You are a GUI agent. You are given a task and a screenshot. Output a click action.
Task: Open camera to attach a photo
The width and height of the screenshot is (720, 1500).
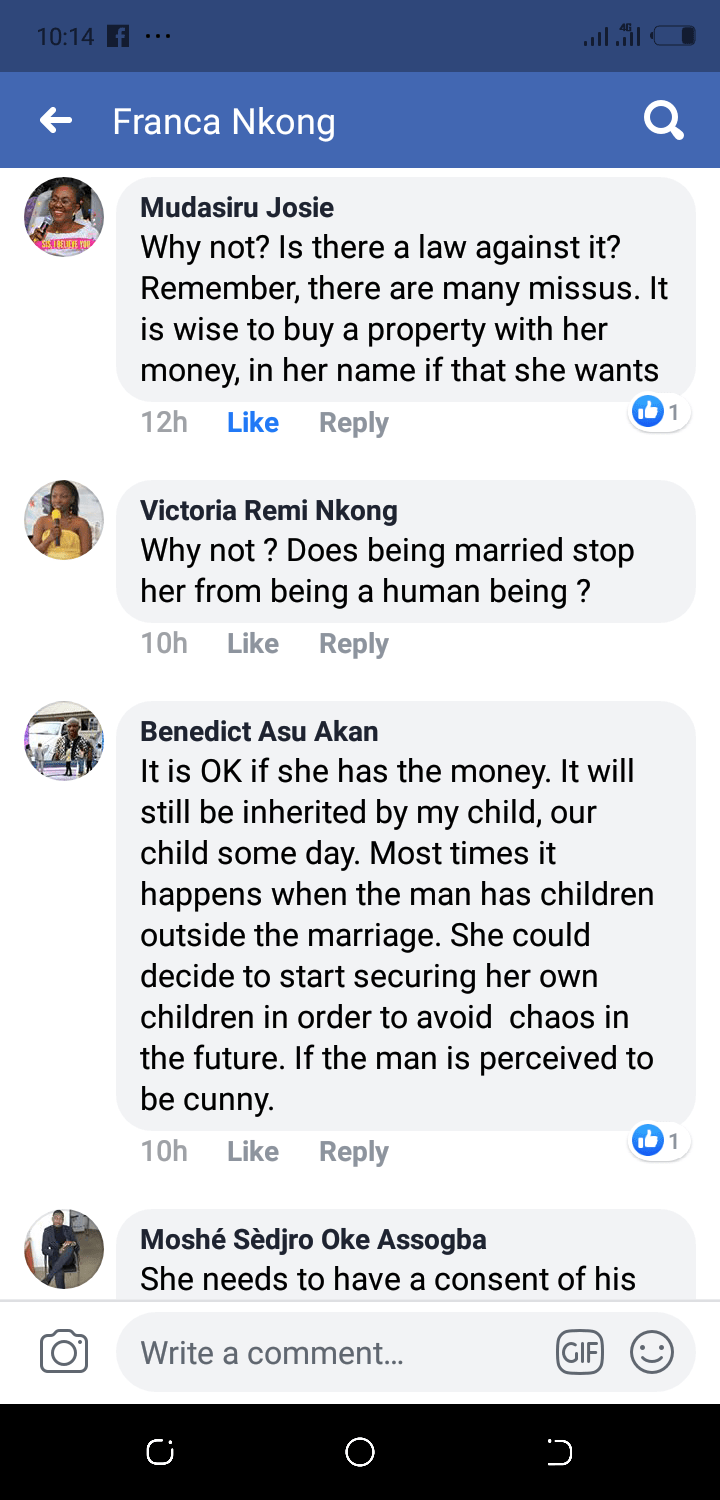click(x=64, y=1353)
